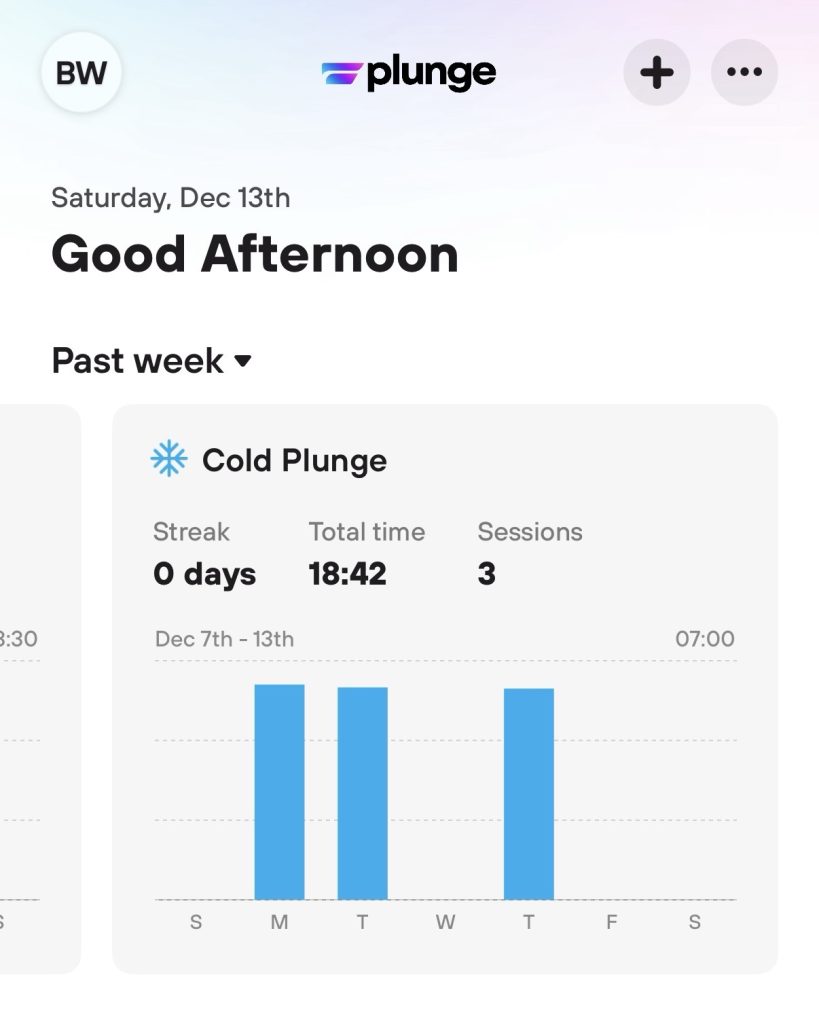Tap the Sessions count of 3
Image resolution: width=819 pixels, height=1024 pixels.
(529, 553)
